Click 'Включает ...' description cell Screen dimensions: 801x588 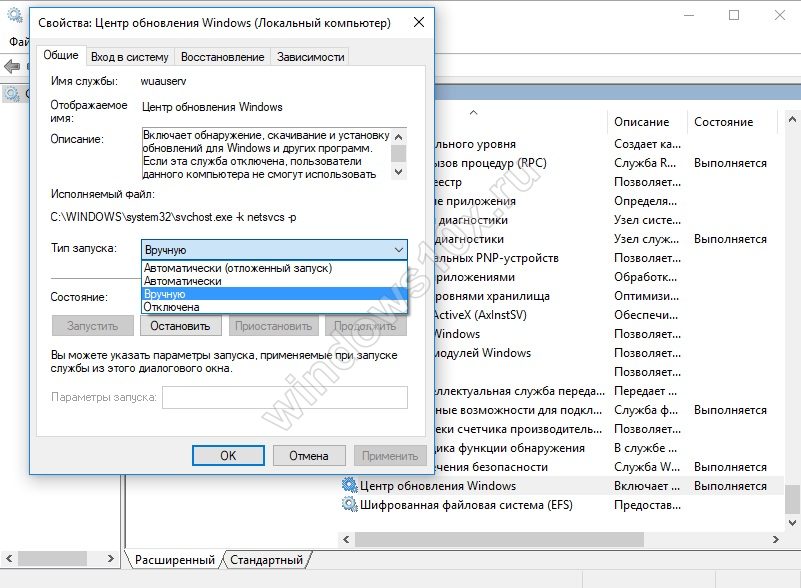(x=647, y=486)
